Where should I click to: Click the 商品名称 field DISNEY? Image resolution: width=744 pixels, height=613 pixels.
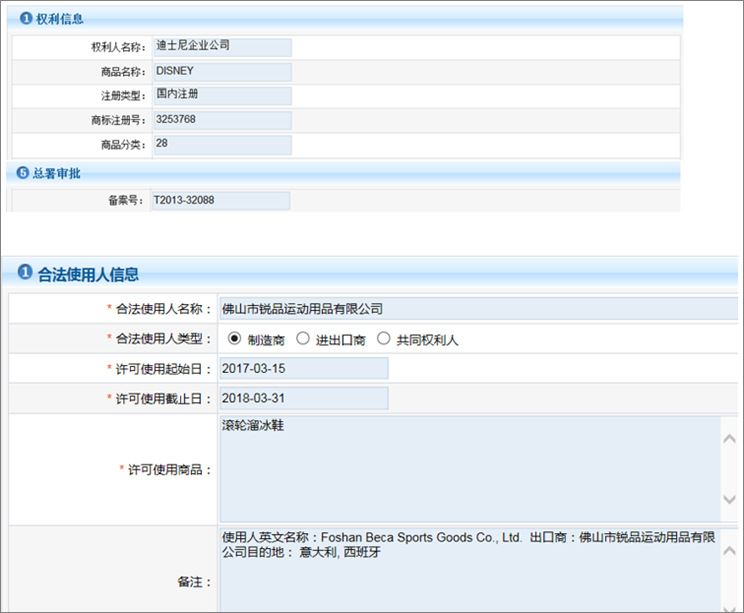coord(223,72)
